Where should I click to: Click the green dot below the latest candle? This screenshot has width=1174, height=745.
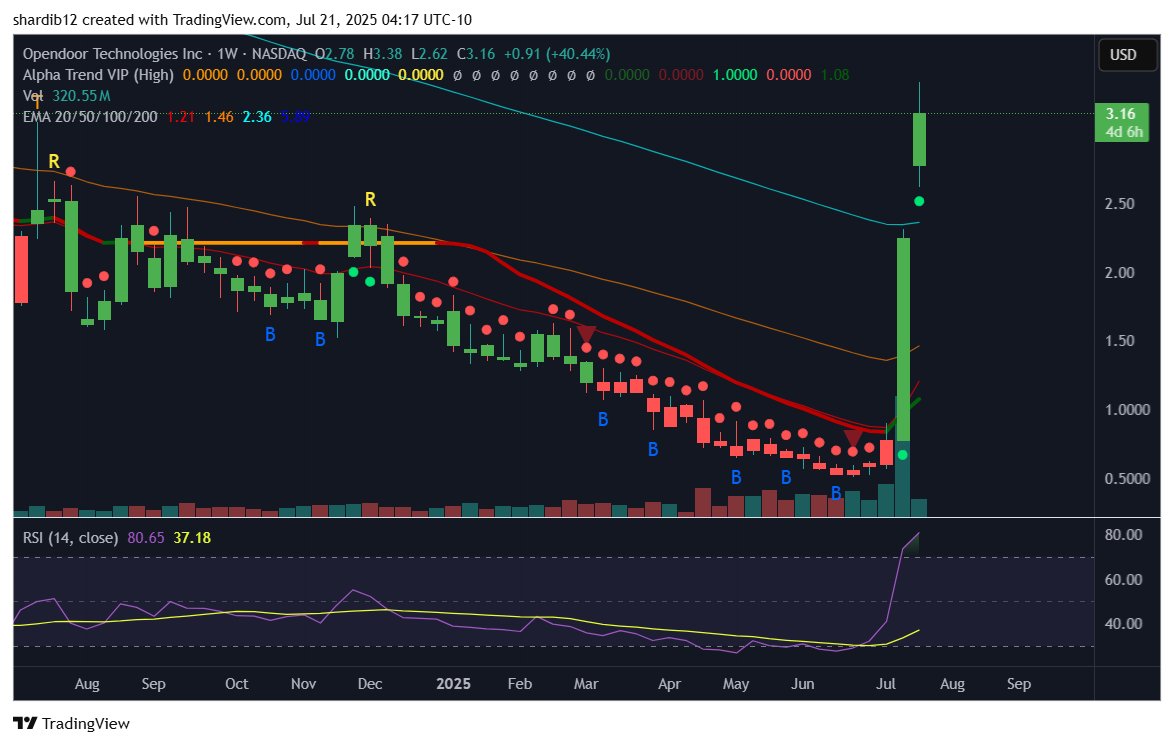[919, 201]
